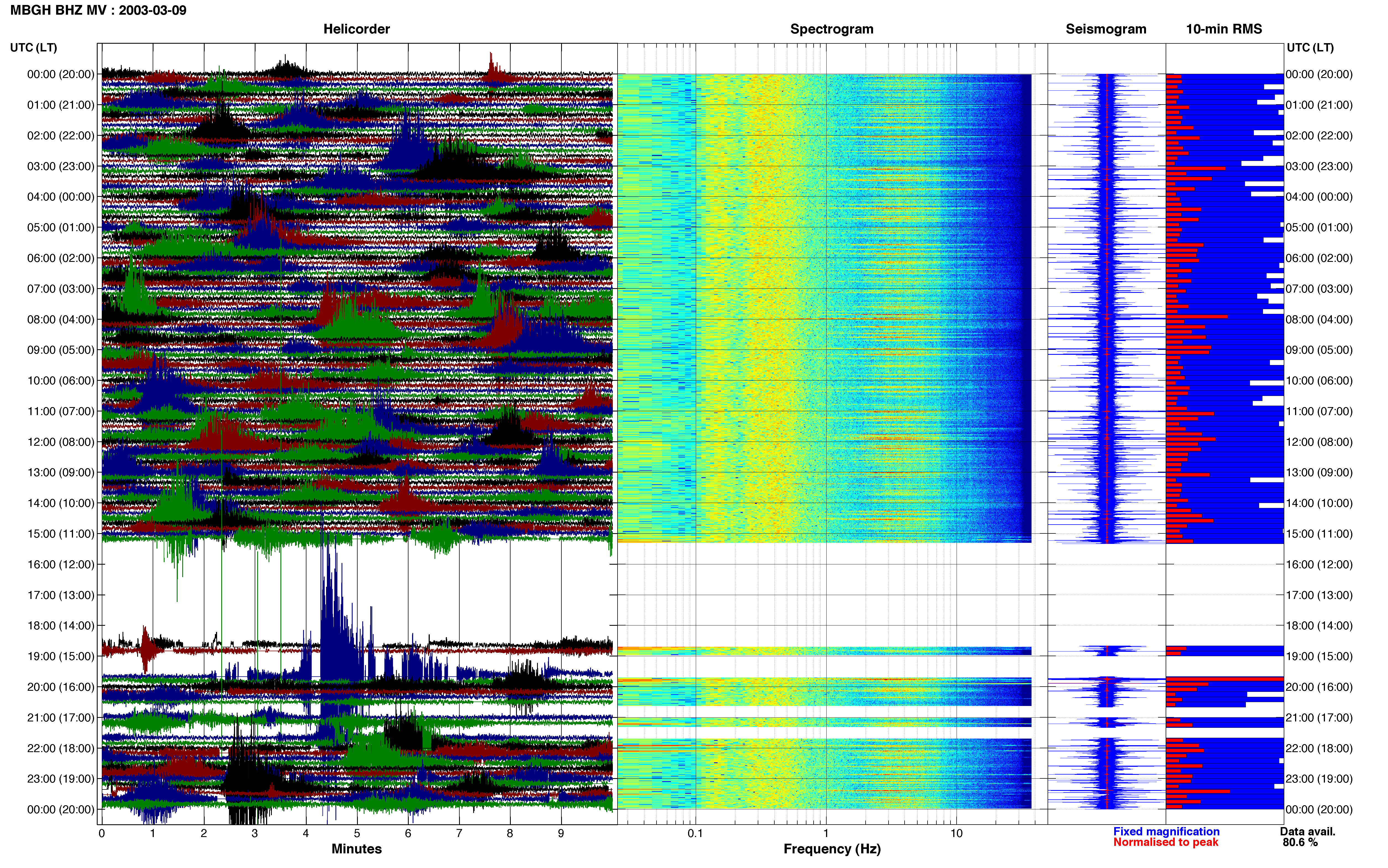Click the Seismogram panel heading
The image size is (1388, 868).
pyautogui.click(x=1106, y=29)
